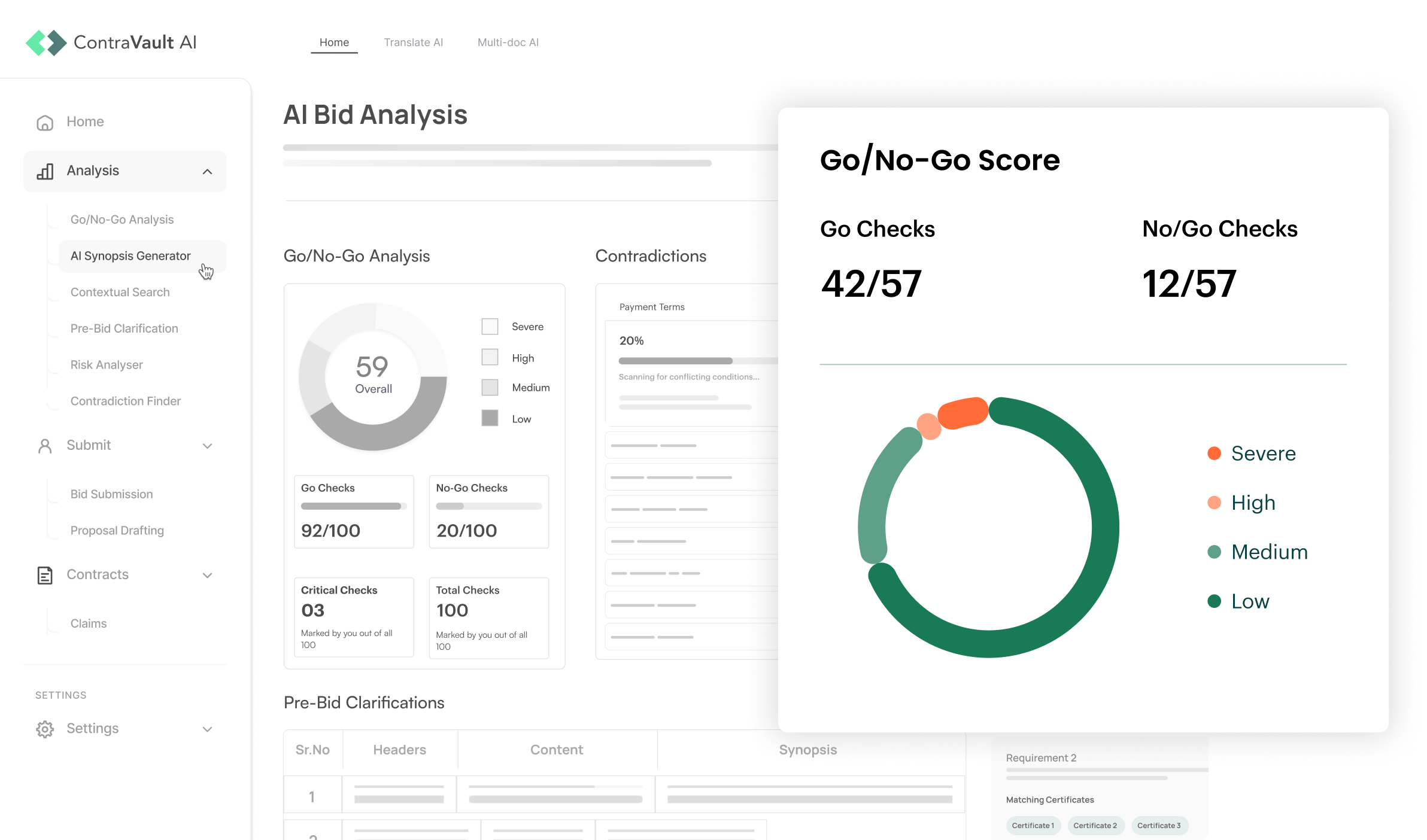Click the Home house icon in sidebar
Viewport: 1427px width, 840px height.
(45, 122)
